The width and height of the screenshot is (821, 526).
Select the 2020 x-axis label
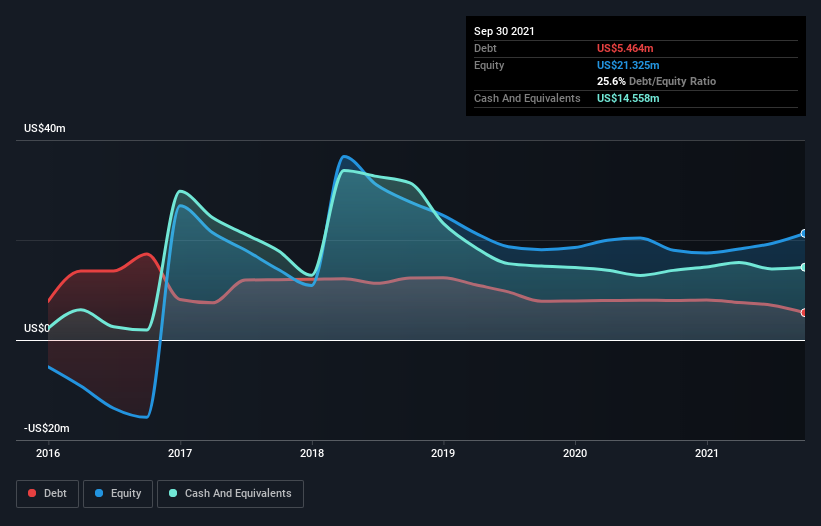pos(575,453)
